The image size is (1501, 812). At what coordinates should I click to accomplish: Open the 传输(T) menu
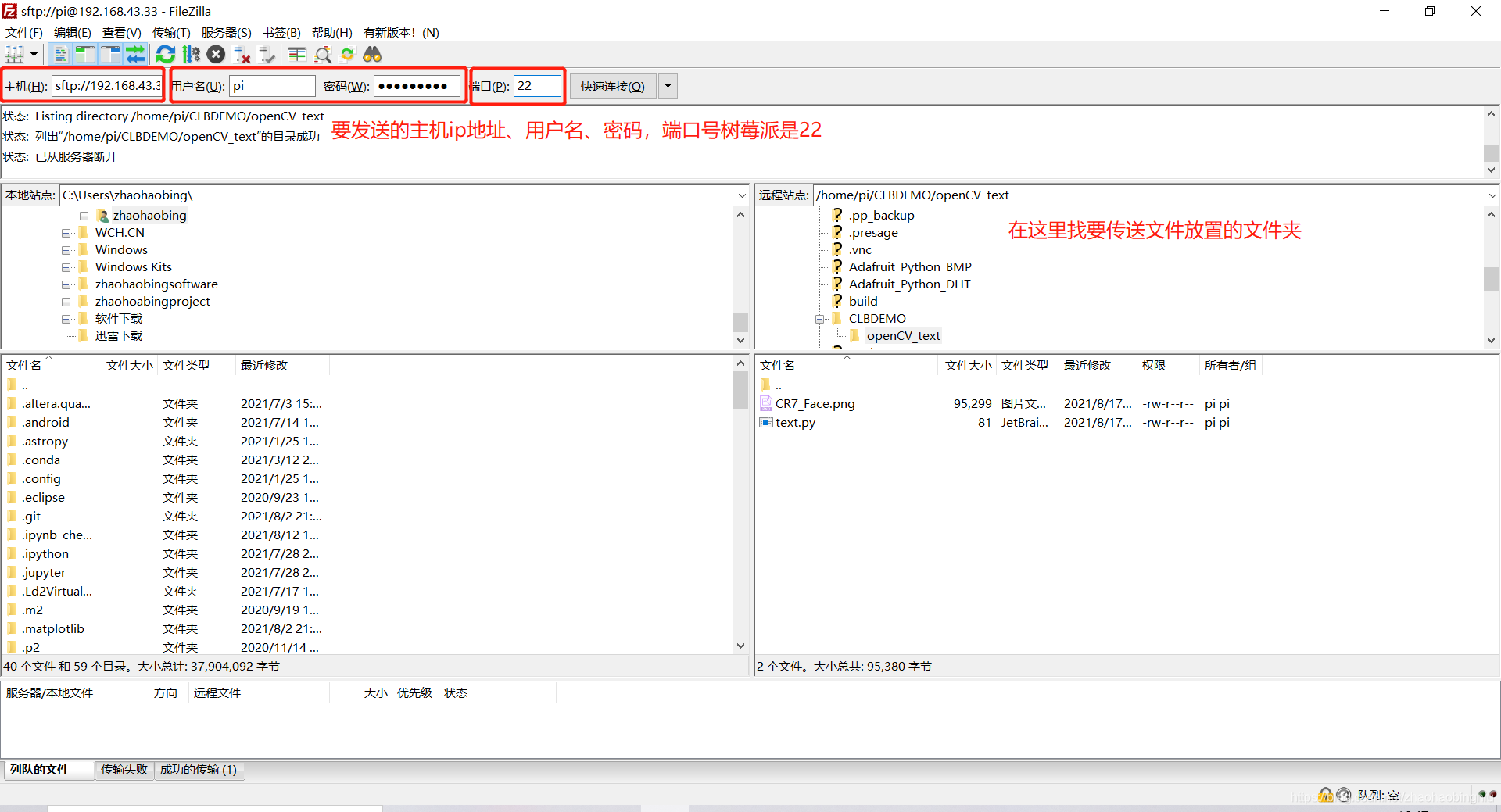point(171,32)
